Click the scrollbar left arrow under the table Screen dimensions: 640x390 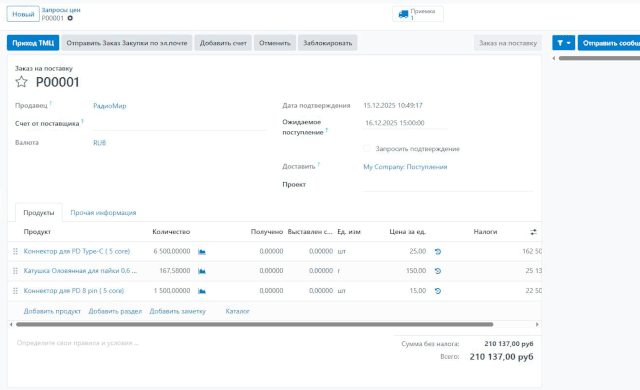point(11,325)
